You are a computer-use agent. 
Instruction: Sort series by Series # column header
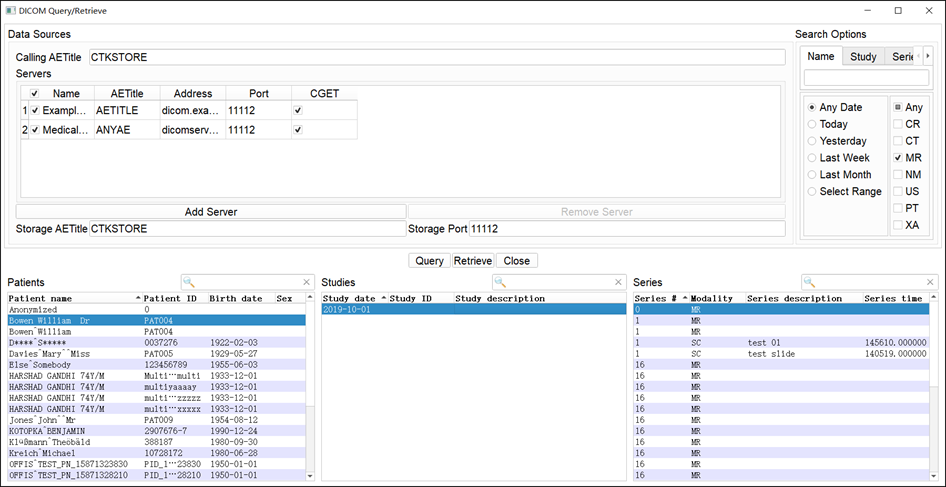pos(656,298)
